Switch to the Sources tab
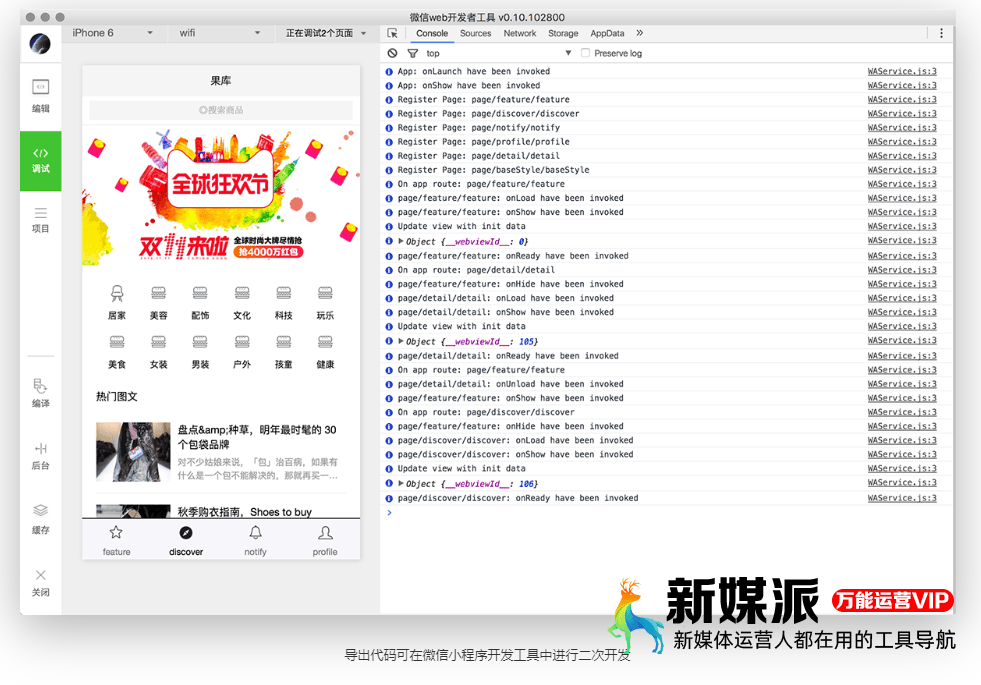Viewport: 981px width, 685px height. click(x=475, y=33)
